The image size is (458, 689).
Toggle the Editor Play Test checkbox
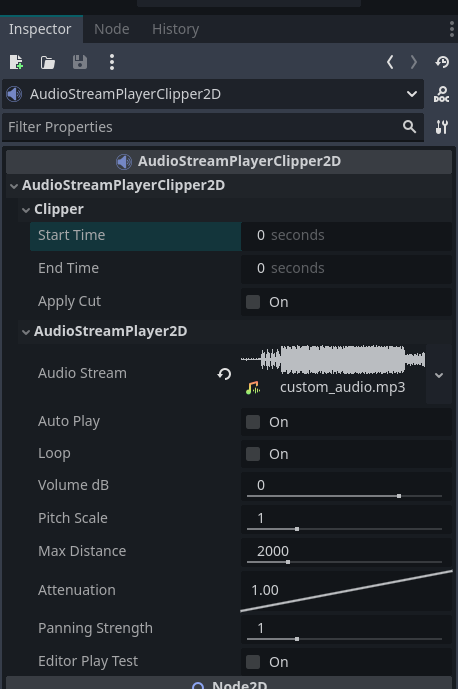click(253, 662)
